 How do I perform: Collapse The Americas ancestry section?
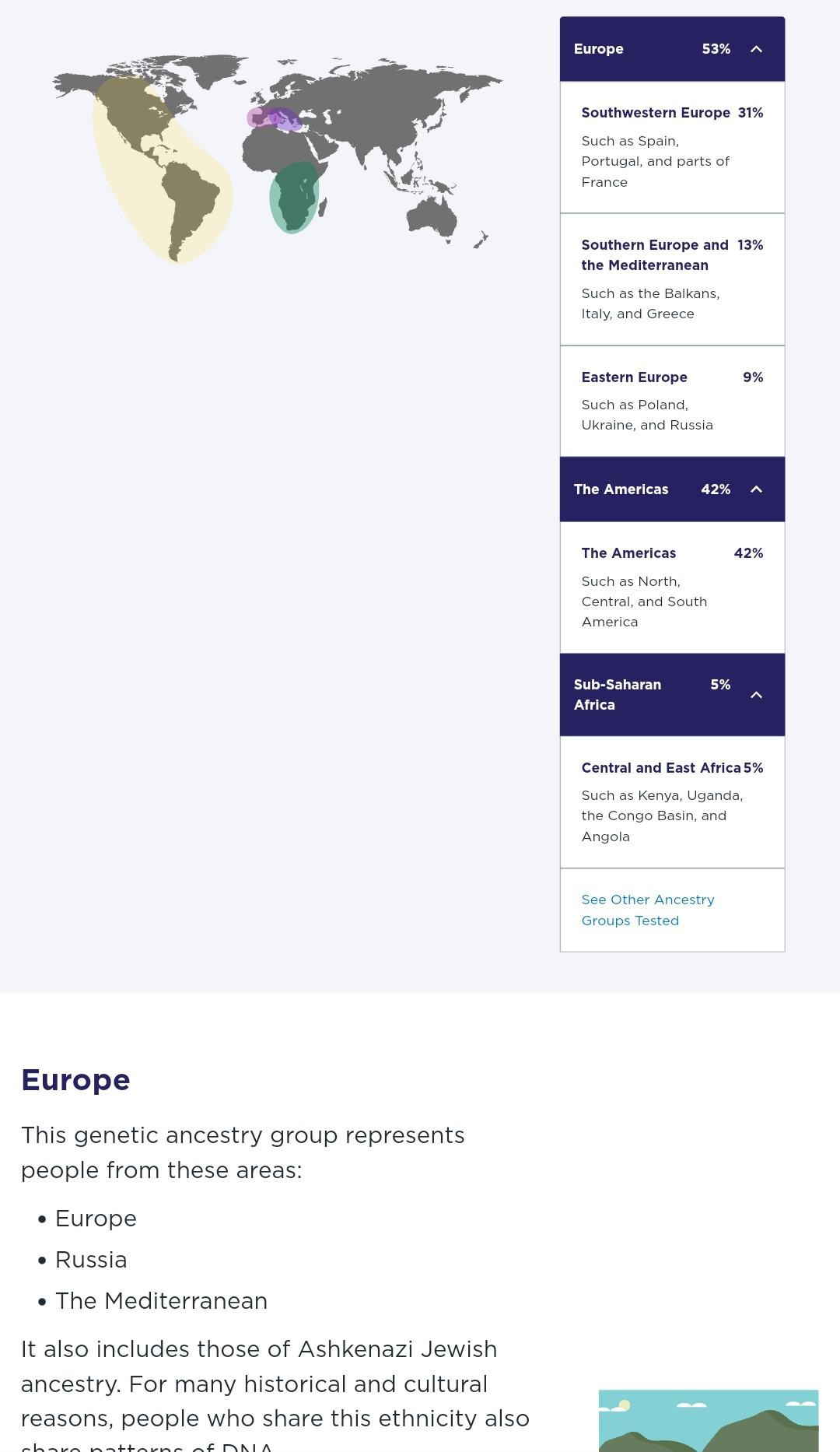click(x=757, y=489)
